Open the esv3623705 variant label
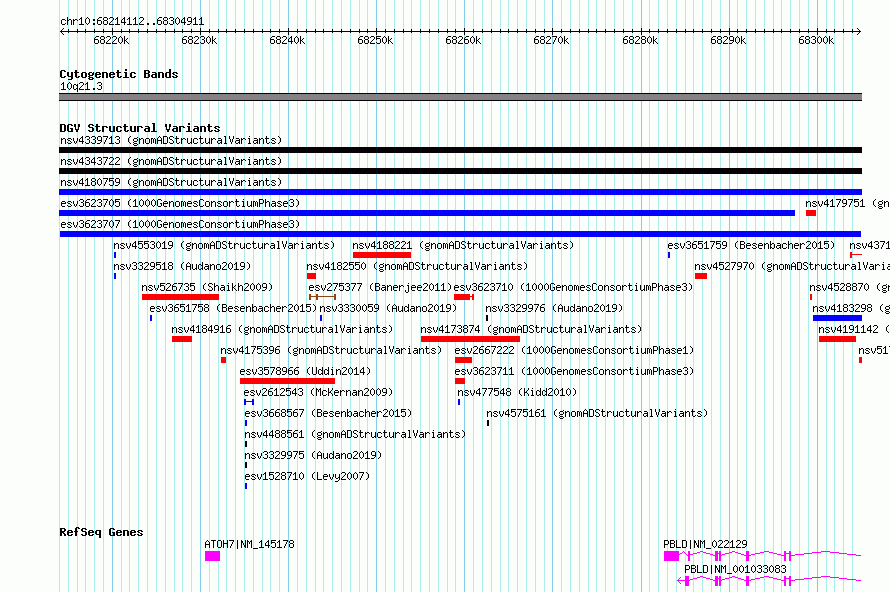Screen dimensions: 890x592 coord(180,203)
